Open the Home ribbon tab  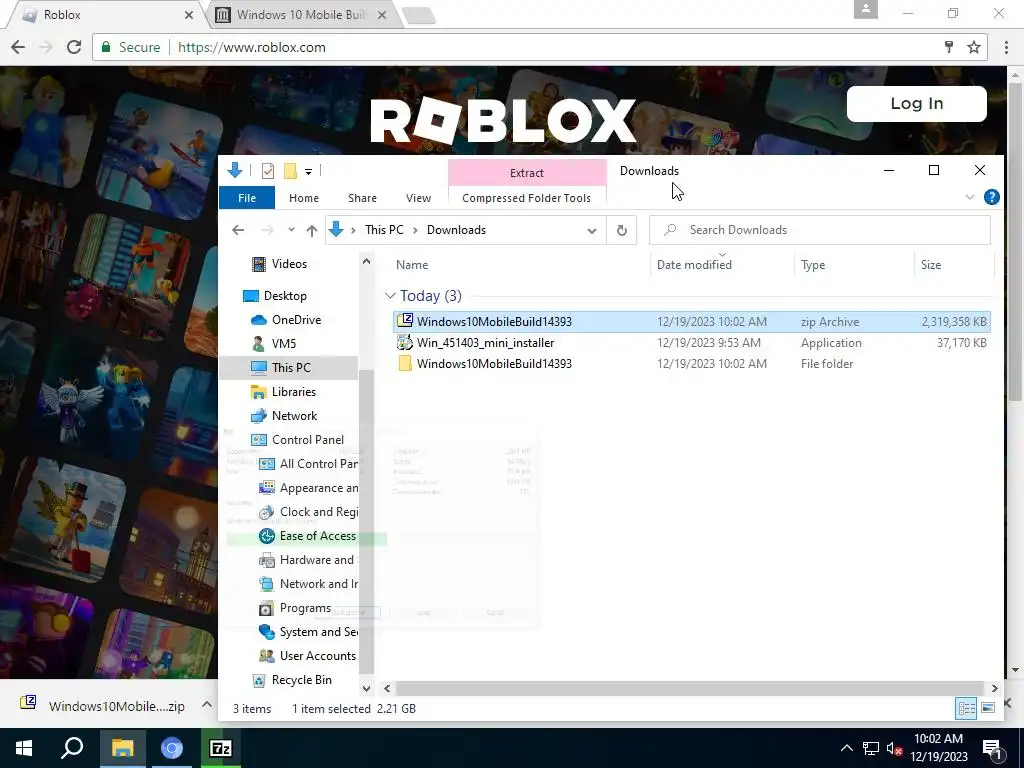tap(304, 198)
